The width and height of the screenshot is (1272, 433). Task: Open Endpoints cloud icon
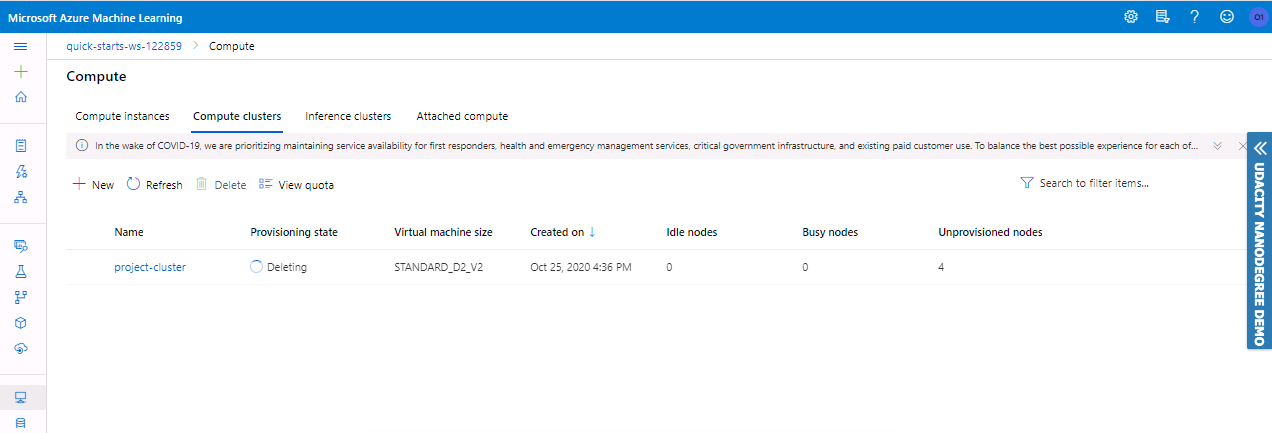pyautogui.click(x=20, y=348)
